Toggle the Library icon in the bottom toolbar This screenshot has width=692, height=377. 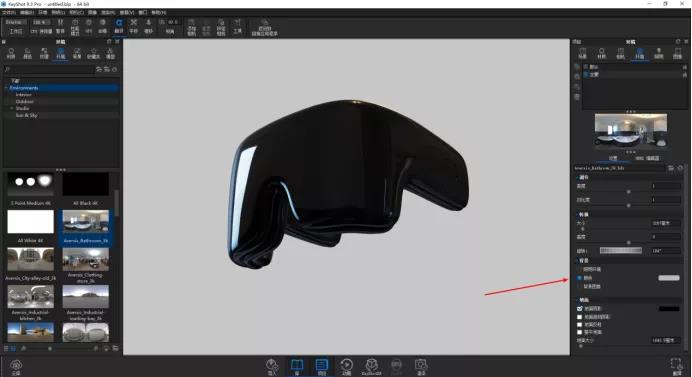(x=297, y=366)
